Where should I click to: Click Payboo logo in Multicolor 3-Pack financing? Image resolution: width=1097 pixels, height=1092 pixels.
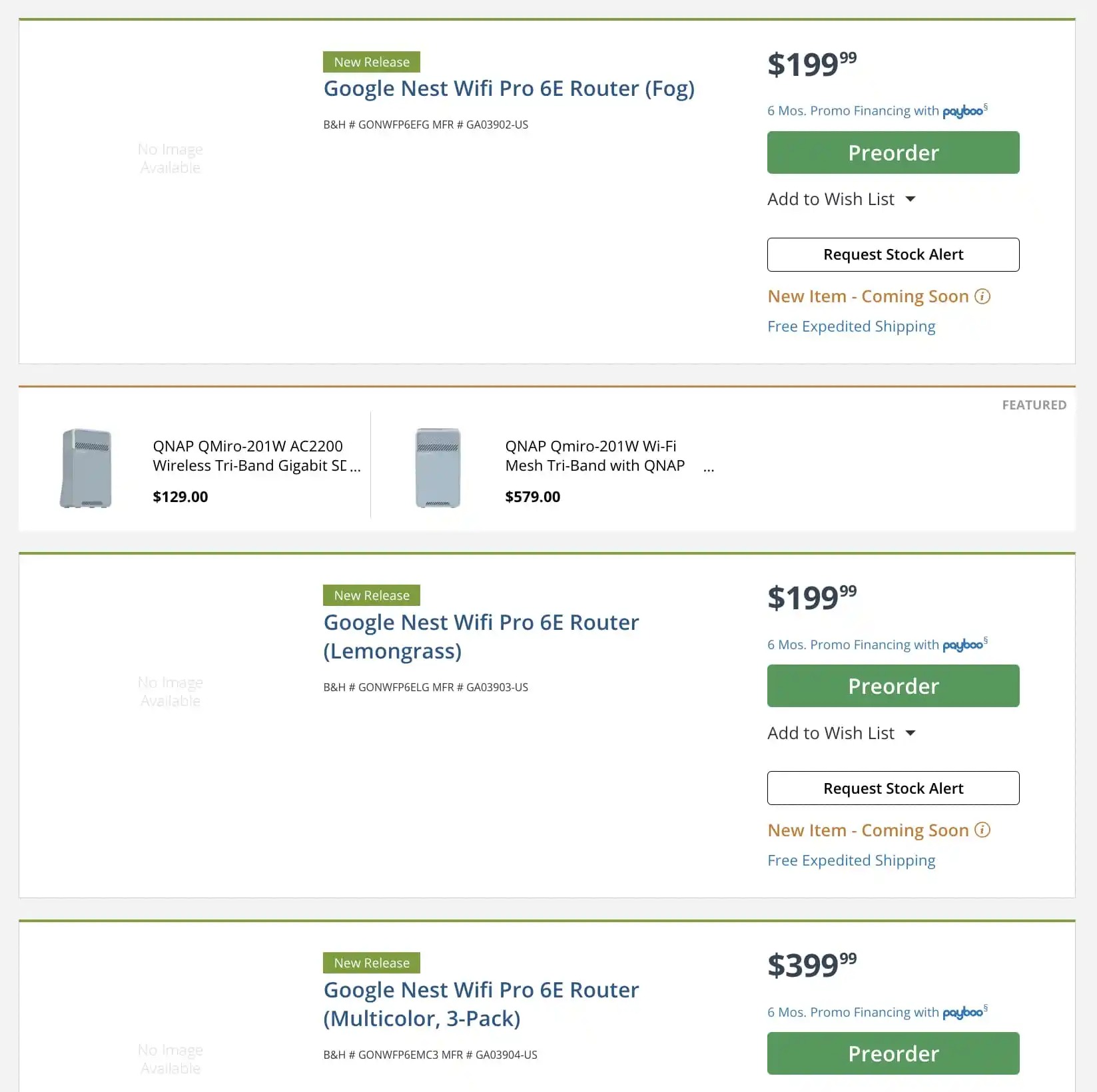pyautogui.click(x=962, y=1013)
